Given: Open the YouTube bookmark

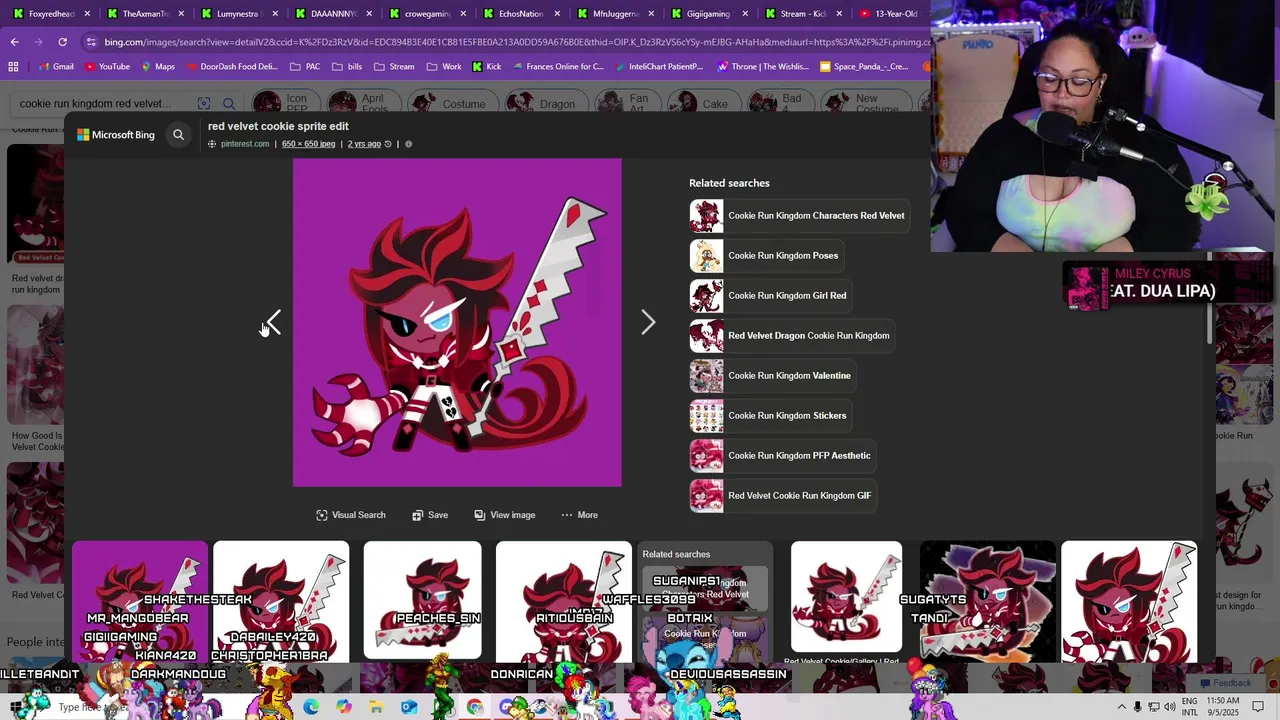Looking at the screenshot, I should click(107, 67).
